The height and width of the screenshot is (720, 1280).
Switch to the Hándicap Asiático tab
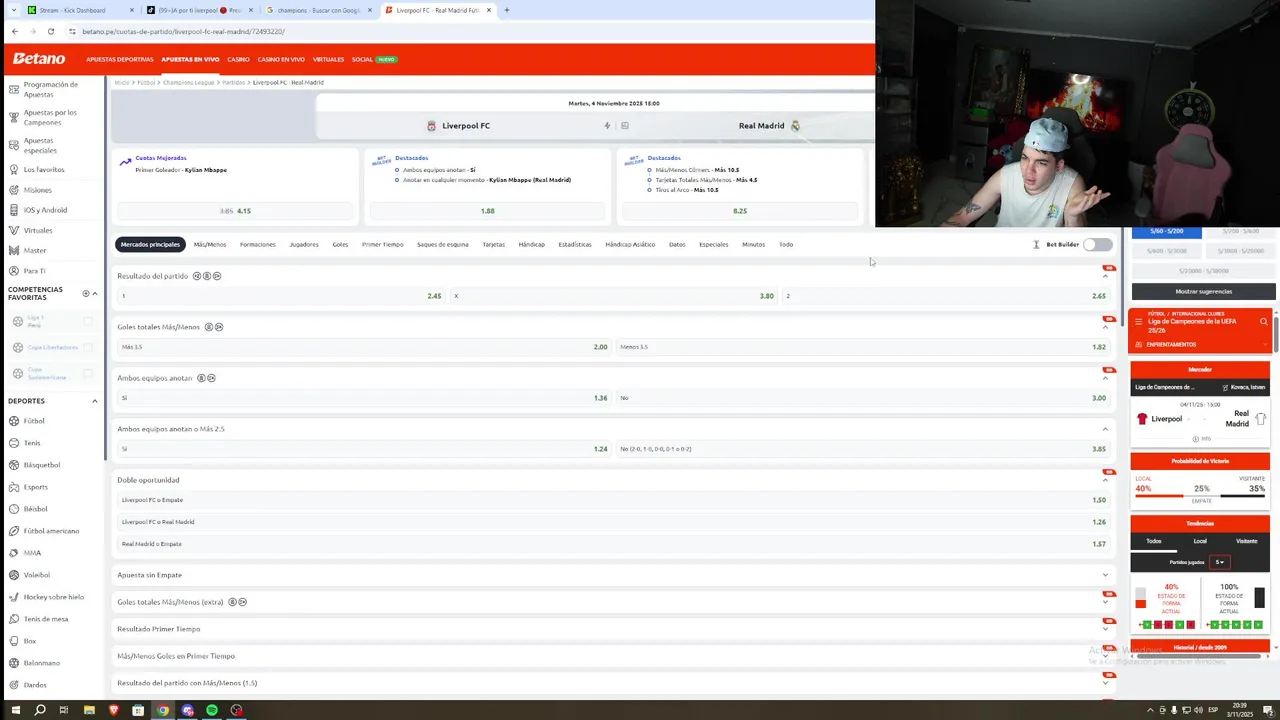pos(630,244)
